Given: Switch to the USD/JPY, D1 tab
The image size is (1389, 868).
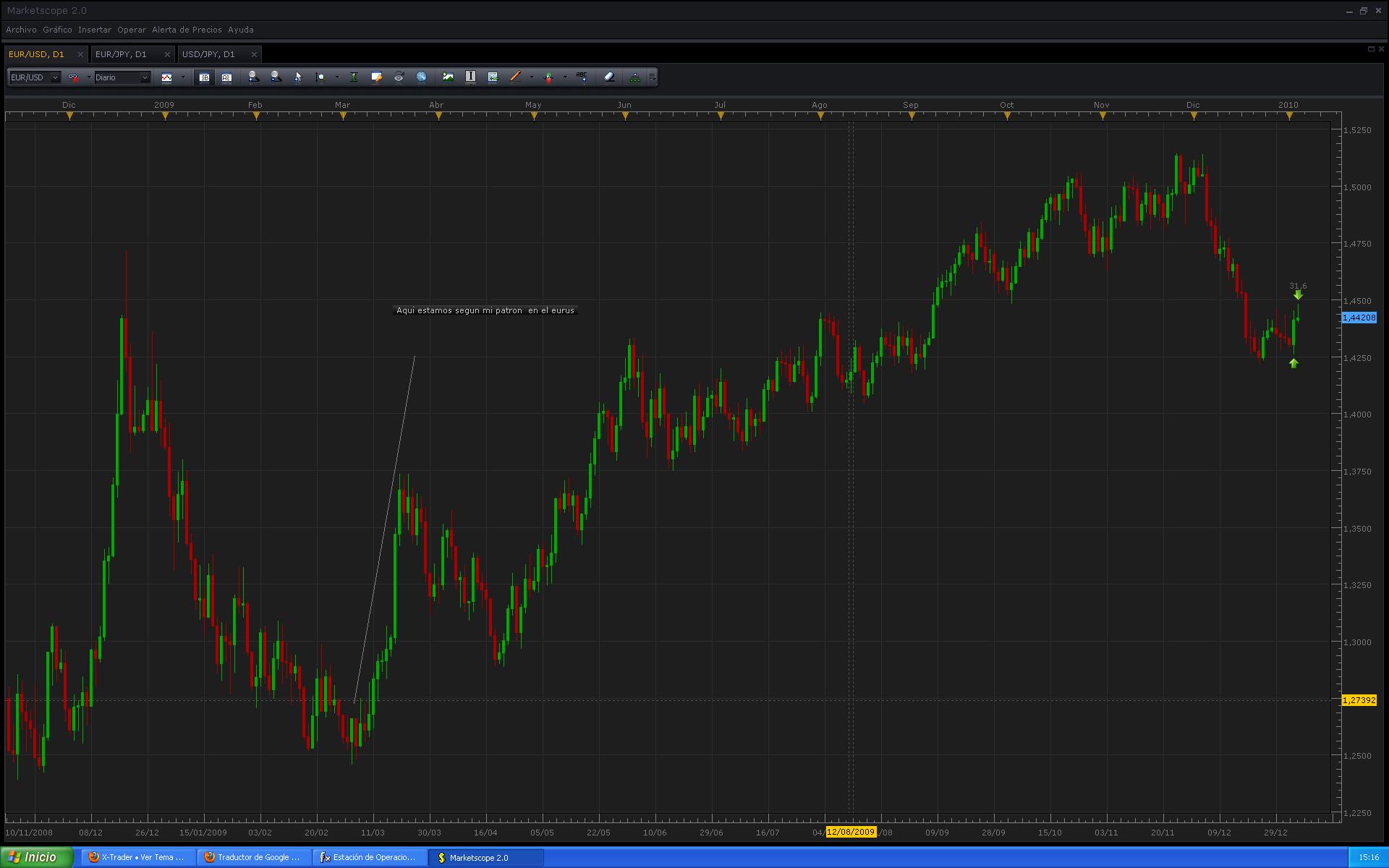Looking at the screenshot, I should 208,54.
